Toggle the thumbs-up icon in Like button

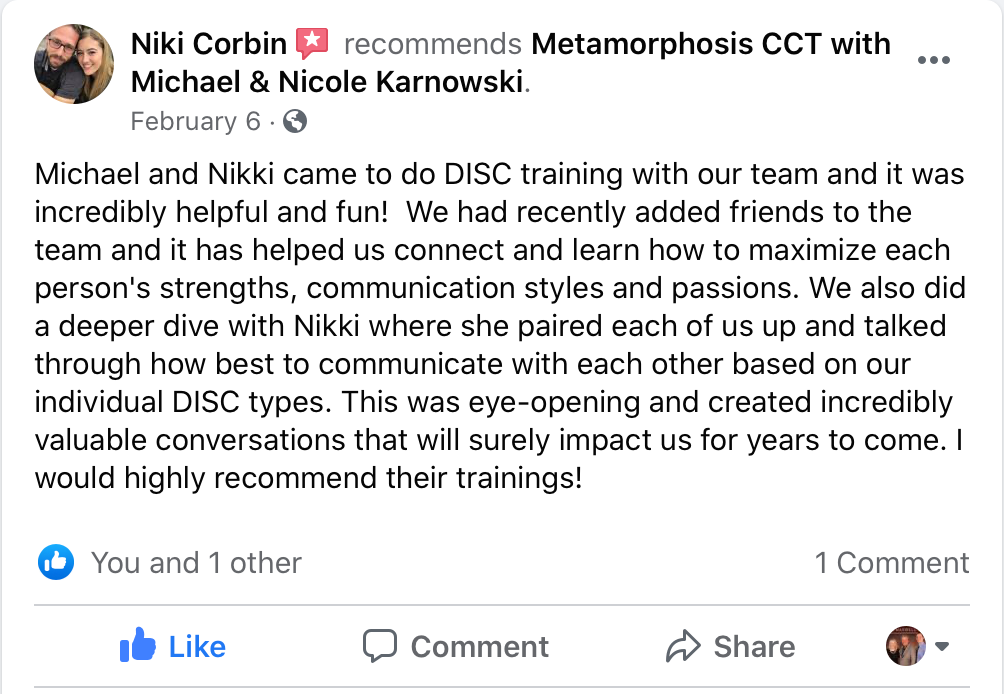[x=138, y=646]
